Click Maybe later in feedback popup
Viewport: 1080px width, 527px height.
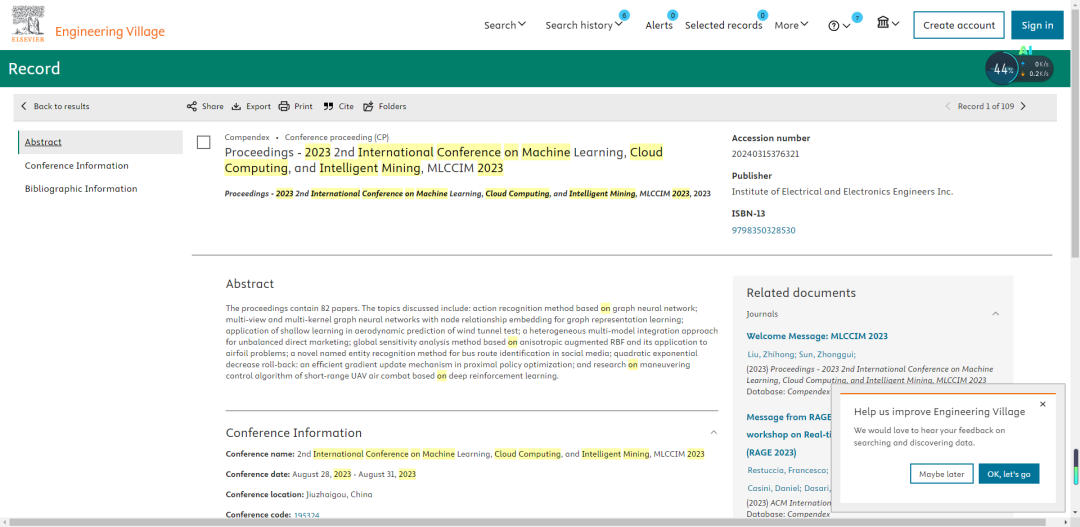[x=941, y=474]
